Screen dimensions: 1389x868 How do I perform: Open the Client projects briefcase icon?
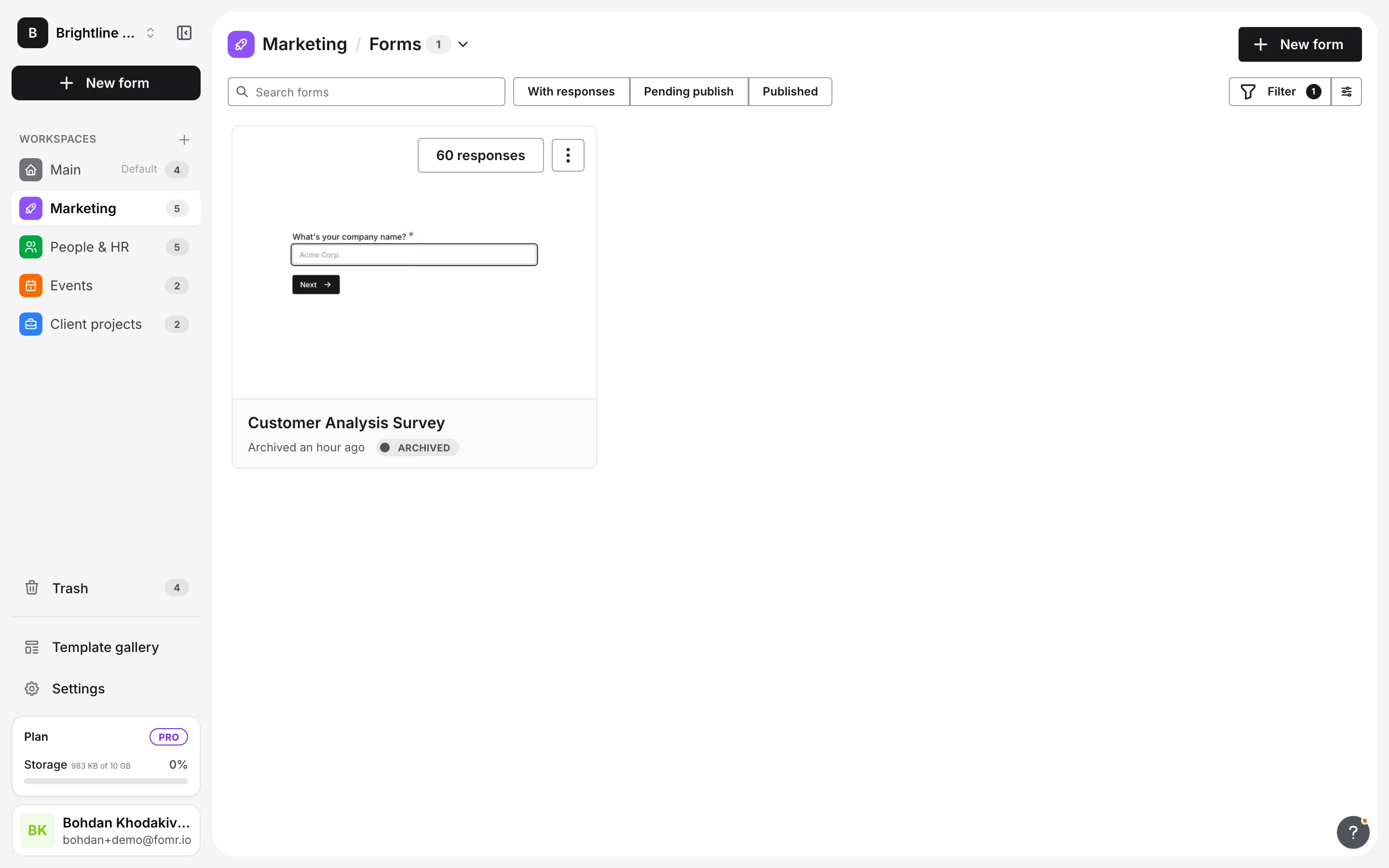click(x=31, y=324)
